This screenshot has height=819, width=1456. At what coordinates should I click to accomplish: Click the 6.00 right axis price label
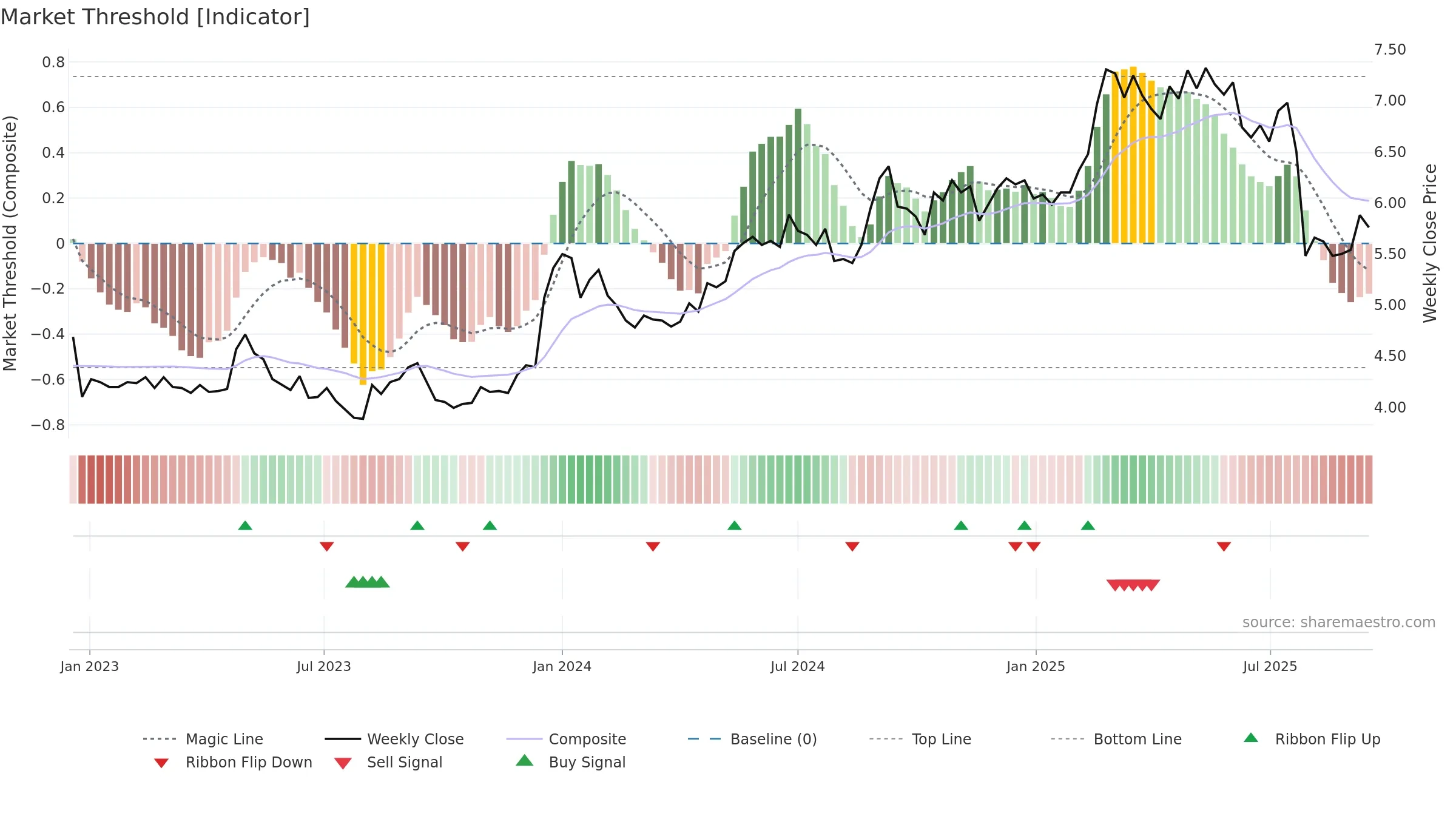1390,203
